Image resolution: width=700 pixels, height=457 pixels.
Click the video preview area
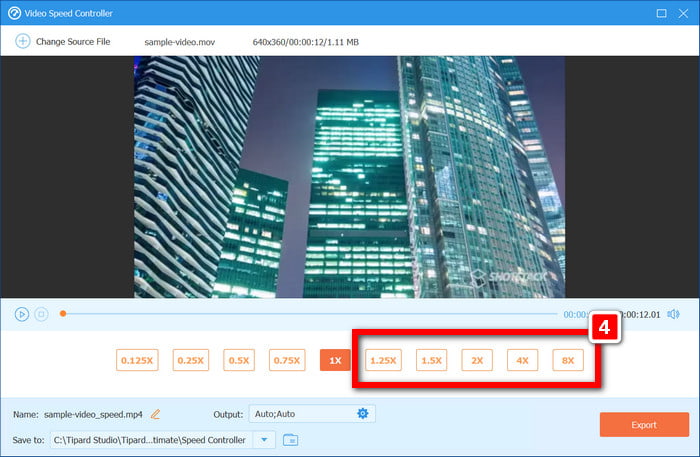pyautogui.click(x=349, y=177)
